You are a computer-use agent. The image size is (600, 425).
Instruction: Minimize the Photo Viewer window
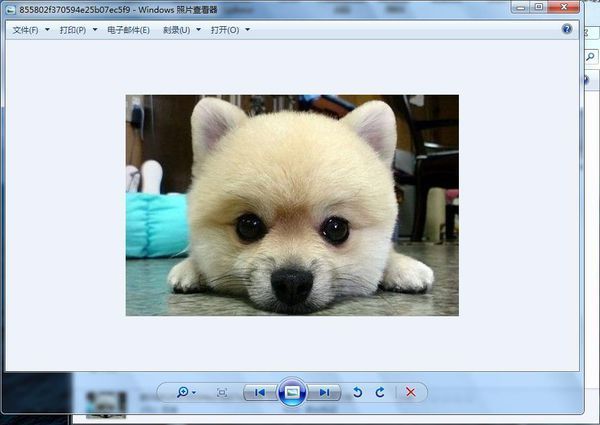coord(521,7)
